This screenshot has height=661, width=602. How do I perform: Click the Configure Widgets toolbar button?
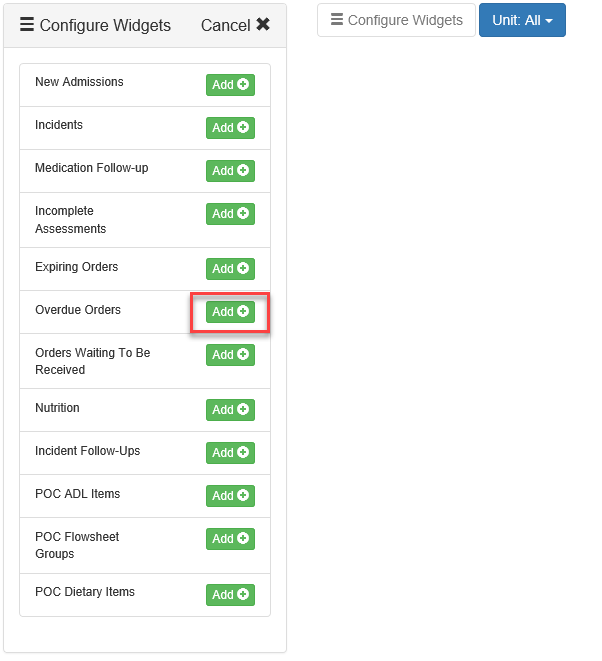[x=396, y=20]
